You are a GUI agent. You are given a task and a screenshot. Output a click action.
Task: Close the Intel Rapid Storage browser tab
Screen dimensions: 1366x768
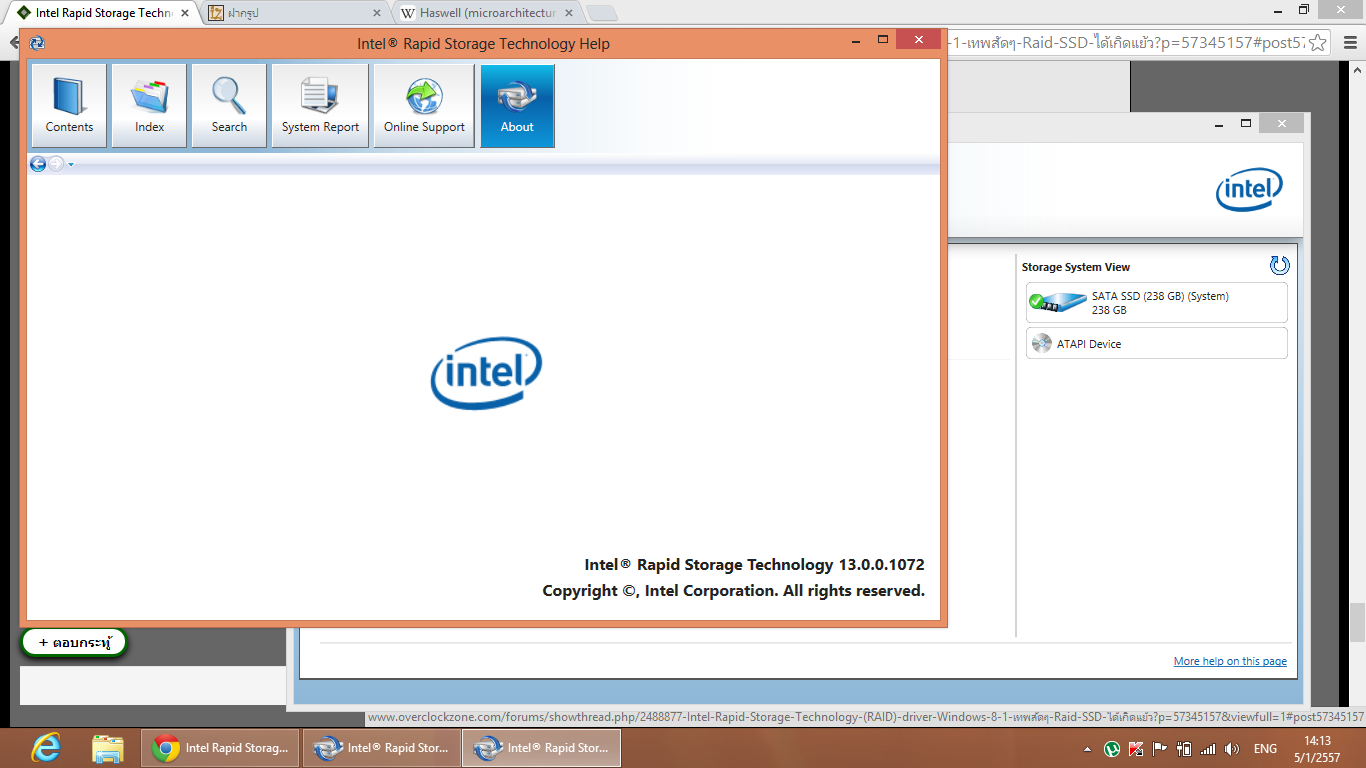click(x=185, y=13)
